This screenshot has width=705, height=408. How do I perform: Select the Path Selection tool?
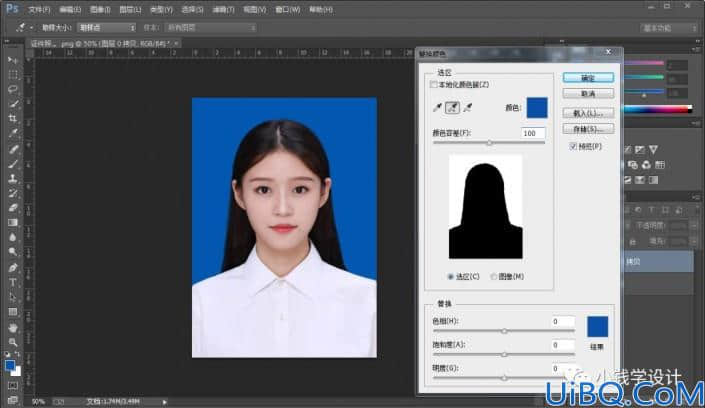(13, 297)
